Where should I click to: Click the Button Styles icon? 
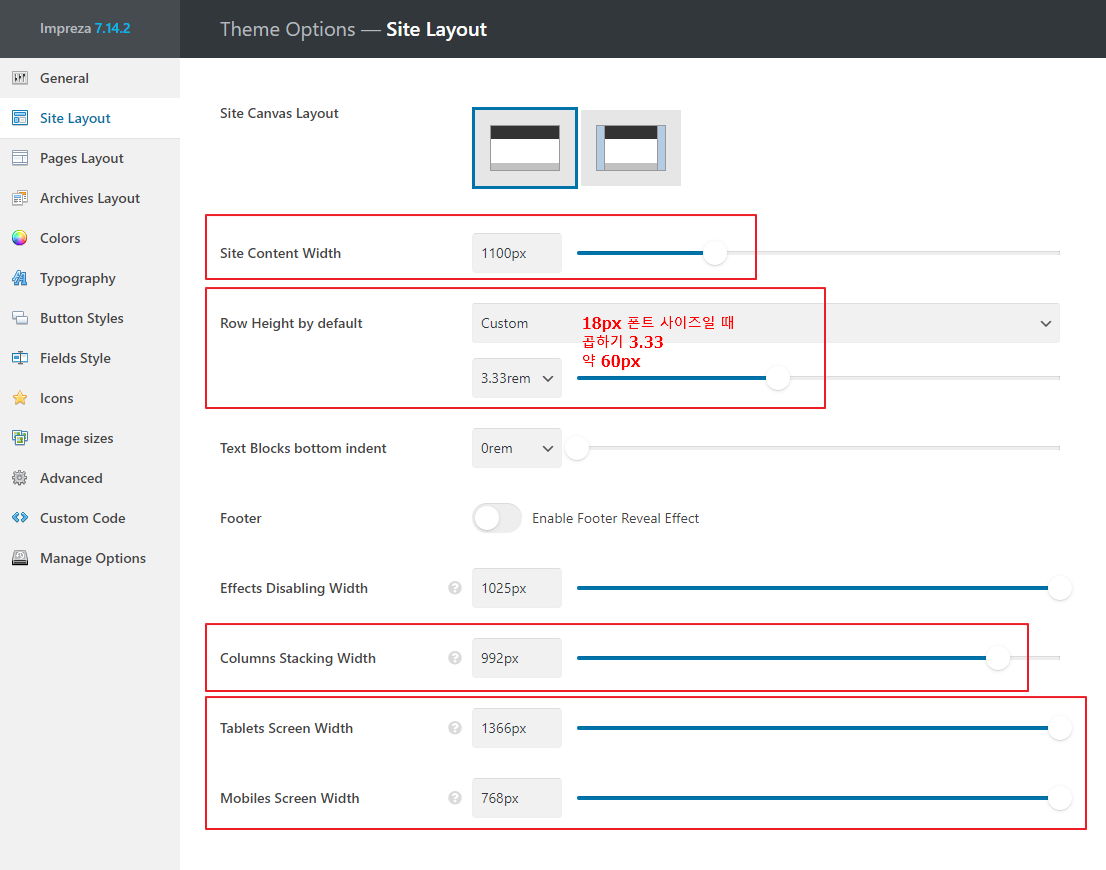pos(20,318)
